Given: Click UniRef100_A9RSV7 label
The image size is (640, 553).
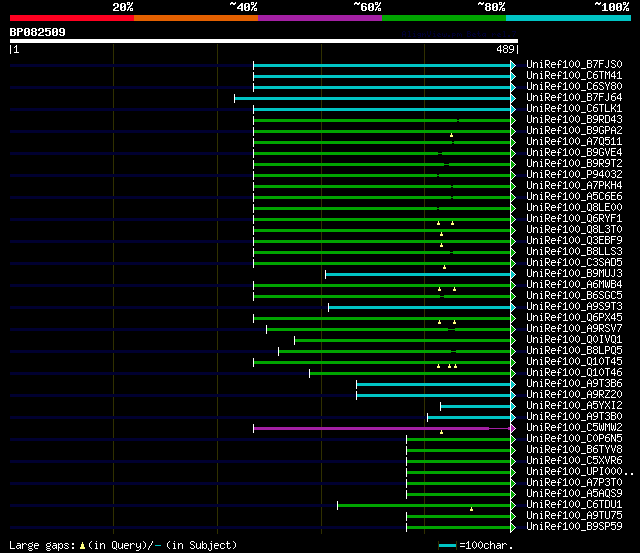Looking at the screenshot, I should pyautogui.click(x=574, y=329).
